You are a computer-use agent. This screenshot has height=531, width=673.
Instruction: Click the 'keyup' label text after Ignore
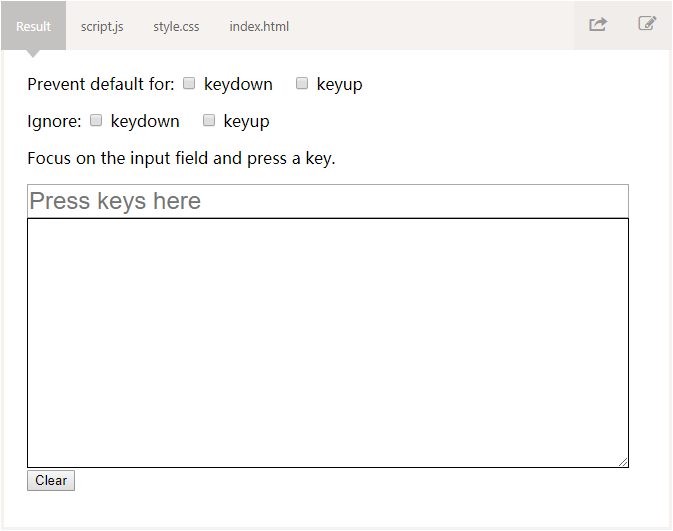point(246,121)
